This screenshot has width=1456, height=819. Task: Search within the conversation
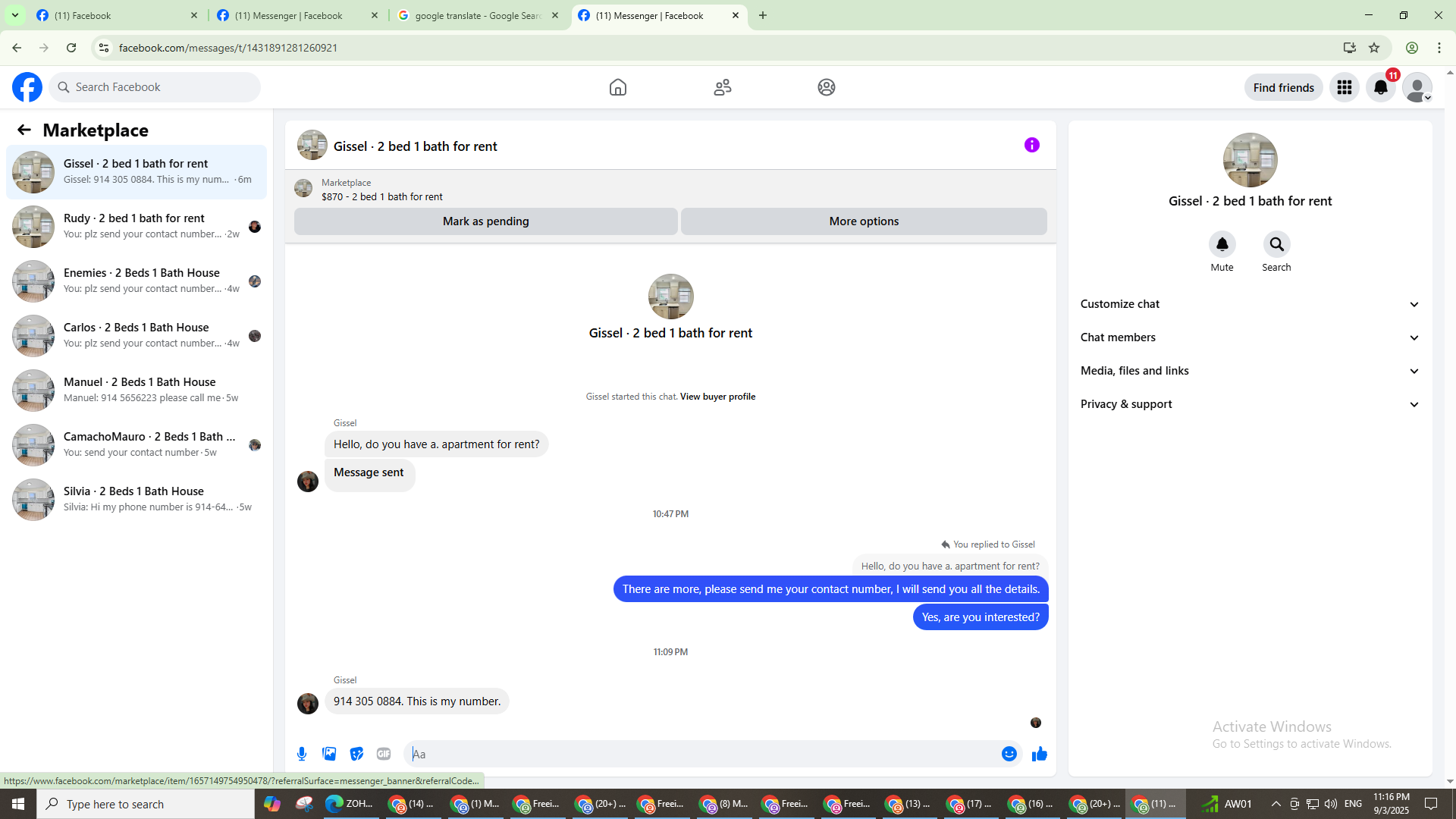1277,244
